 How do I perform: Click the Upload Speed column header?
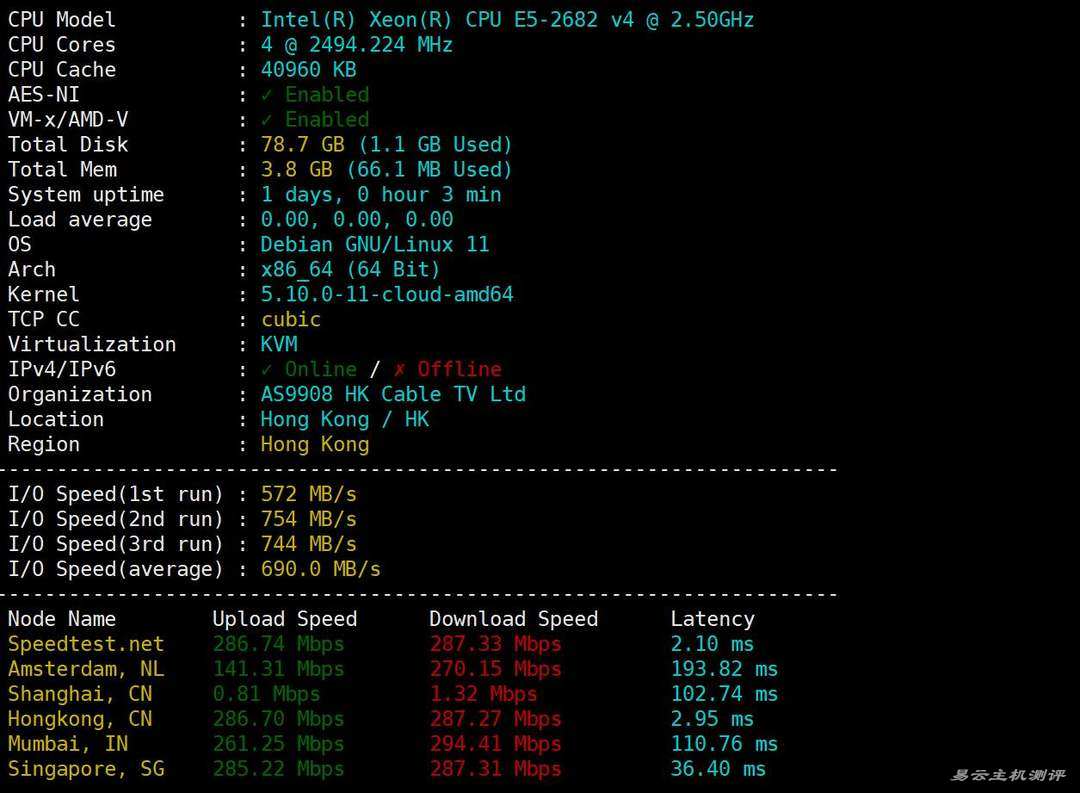tap(284, 619)
